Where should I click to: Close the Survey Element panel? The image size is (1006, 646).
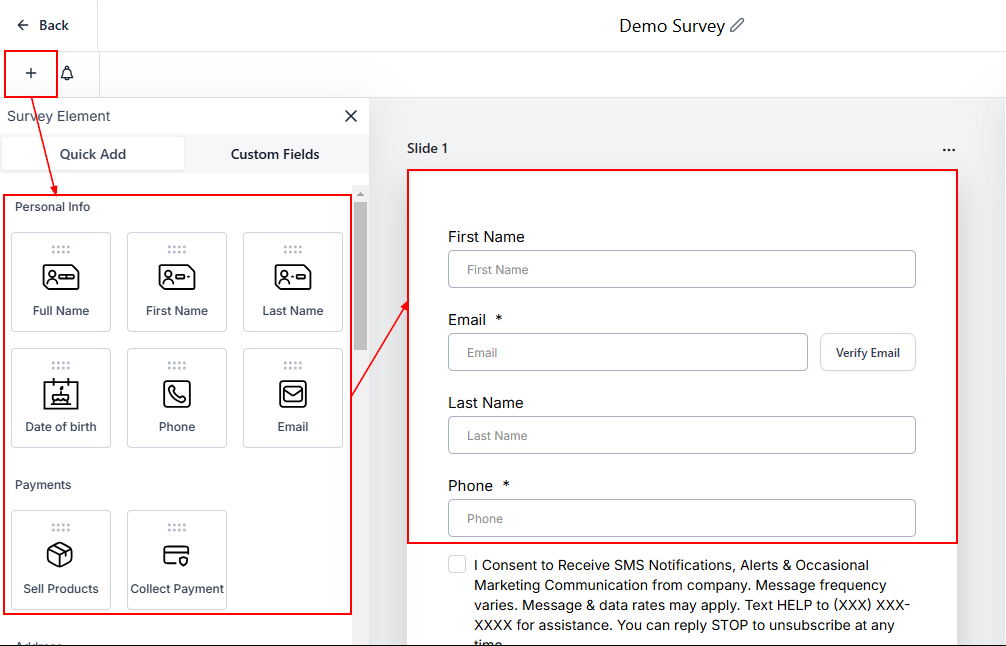point(351,116)
